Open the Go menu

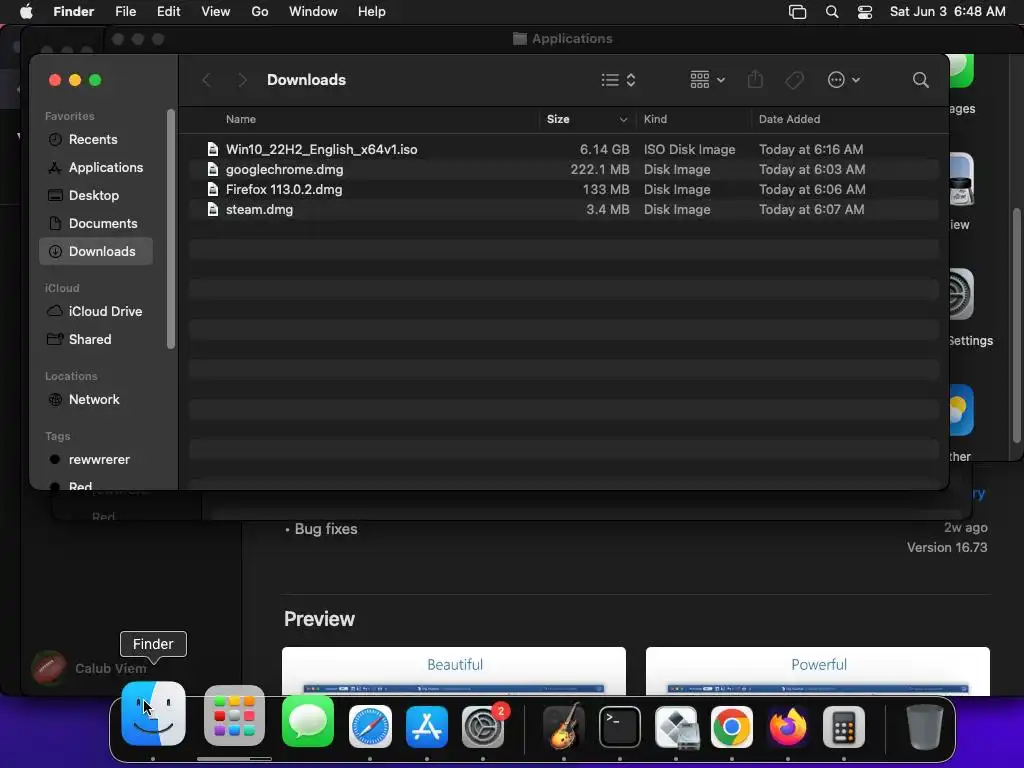(260, 12)
